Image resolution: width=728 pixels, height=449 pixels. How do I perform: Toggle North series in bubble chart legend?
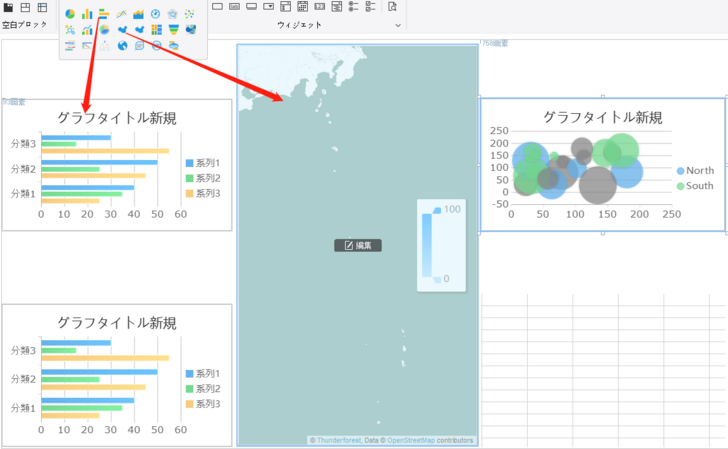694,171
